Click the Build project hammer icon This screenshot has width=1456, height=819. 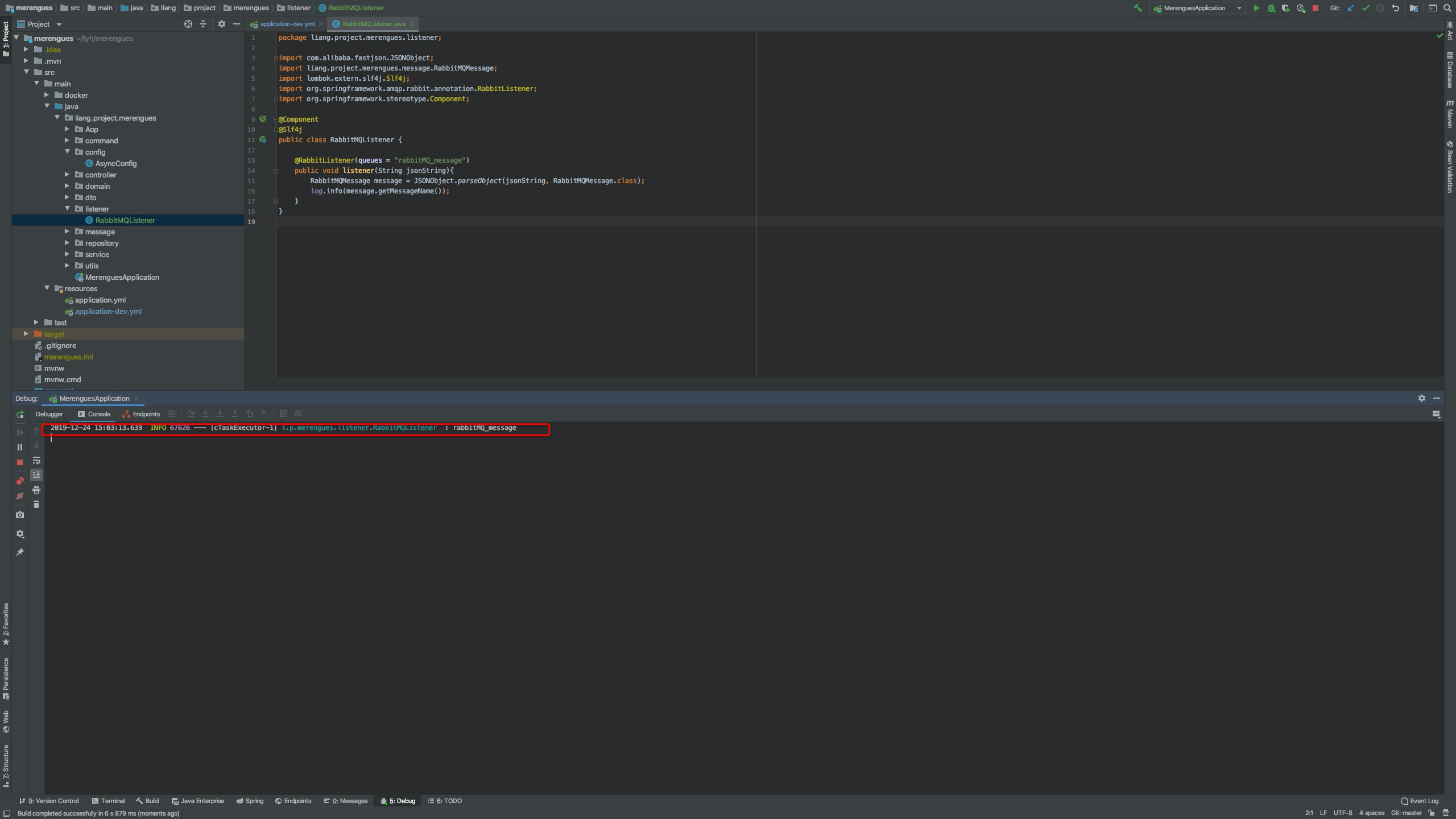[x=1137, y=8]
